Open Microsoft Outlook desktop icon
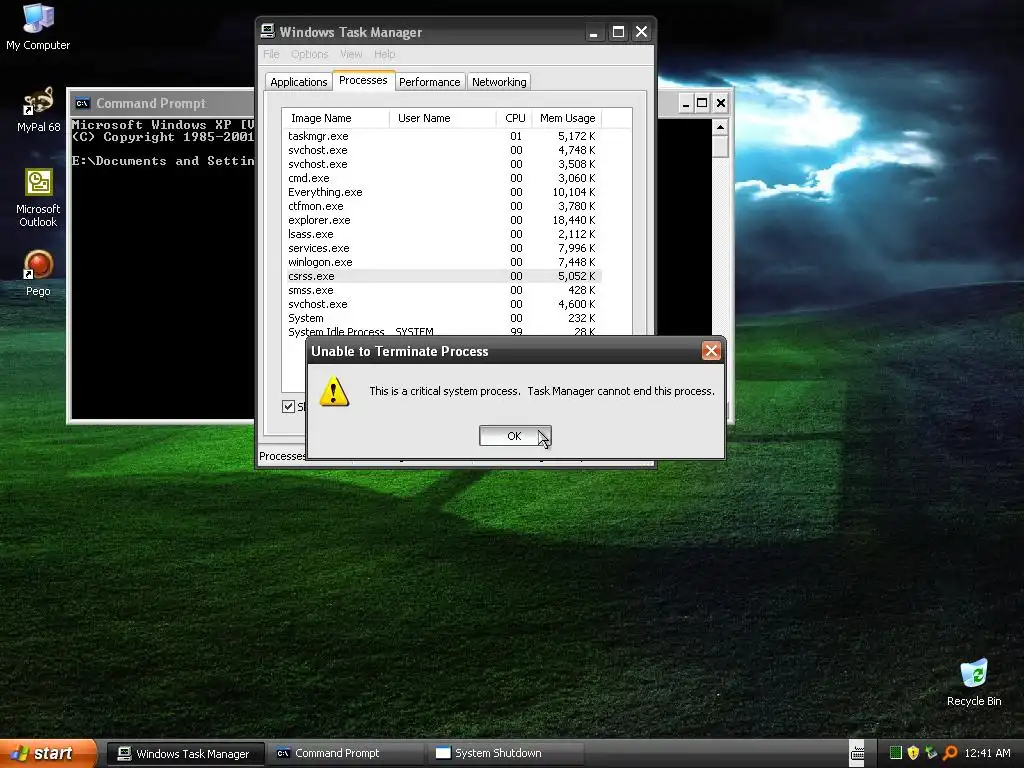This screenshot has width=1024, height=768. tap(38, 198)
